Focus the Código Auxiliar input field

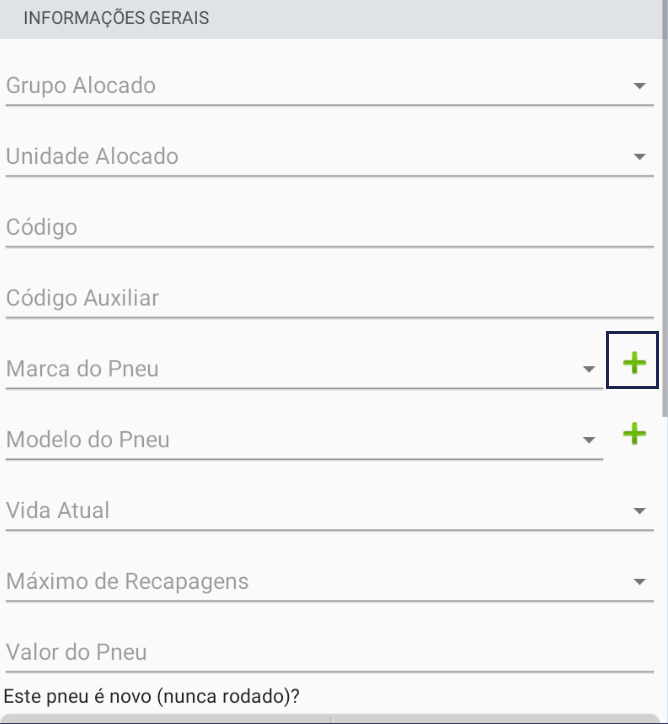coord(330,298)
